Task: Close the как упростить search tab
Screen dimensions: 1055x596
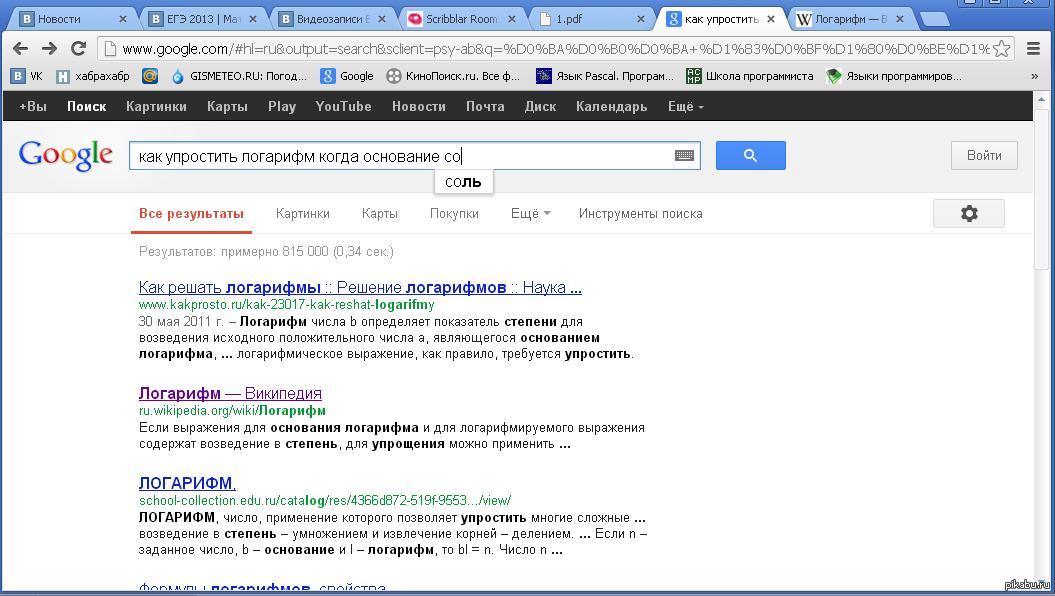Action: click(x=771, y=19)
